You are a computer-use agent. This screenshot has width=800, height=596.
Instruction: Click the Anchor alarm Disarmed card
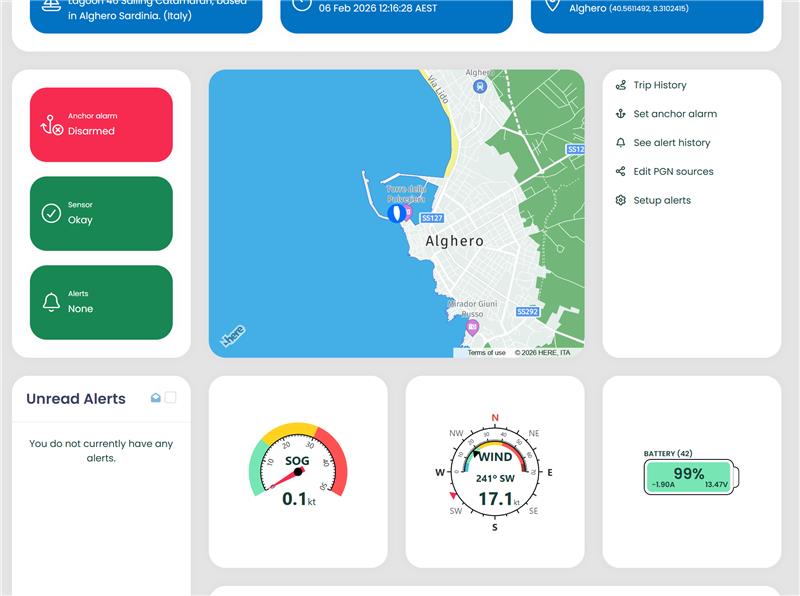(100, 123)
